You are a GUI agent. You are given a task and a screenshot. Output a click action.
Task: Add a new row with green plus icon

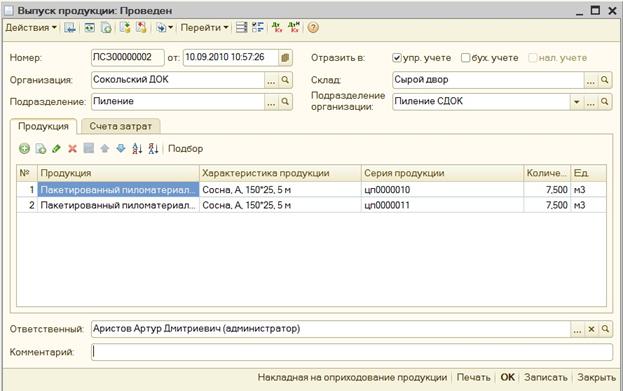(25, 149)
